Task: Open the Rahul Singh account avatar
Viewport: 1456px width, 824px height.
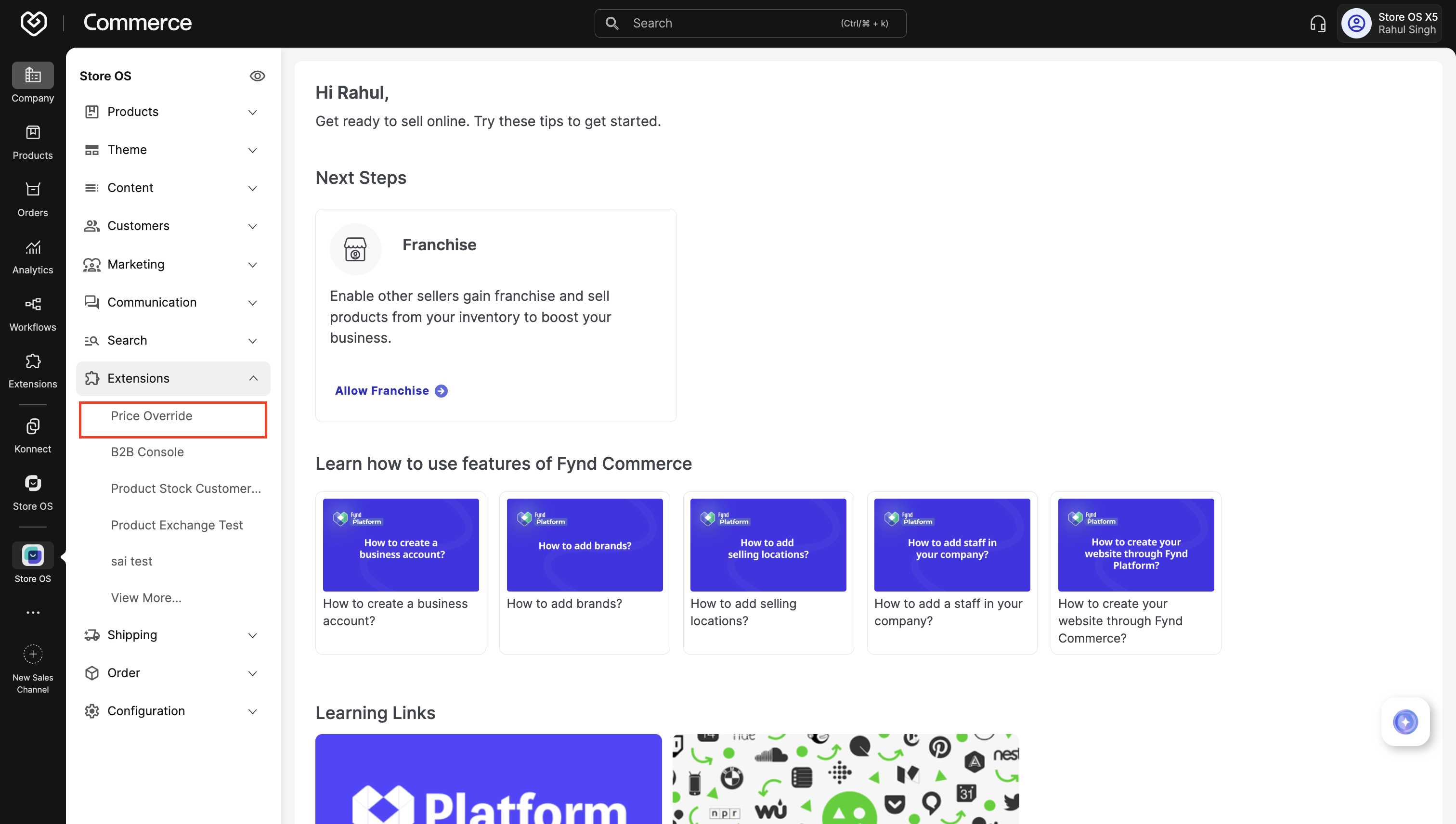Action: pos(1356,23)
